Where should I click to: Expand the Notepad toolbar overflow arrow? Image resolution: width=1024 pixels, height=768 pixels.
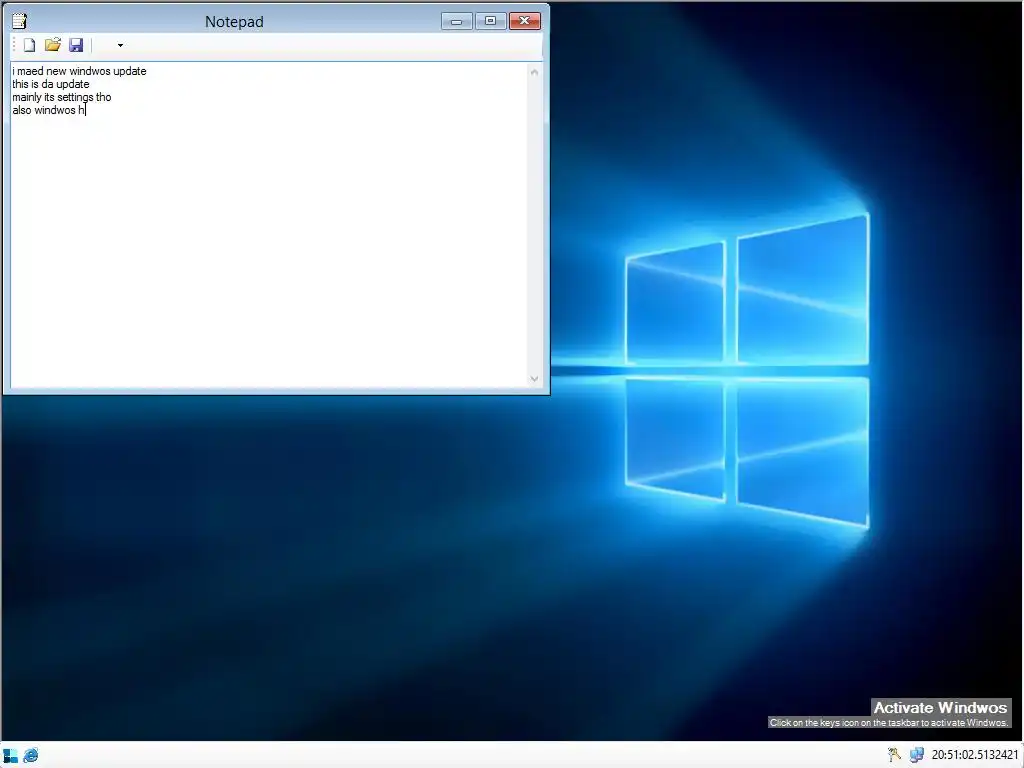[120, 45]
